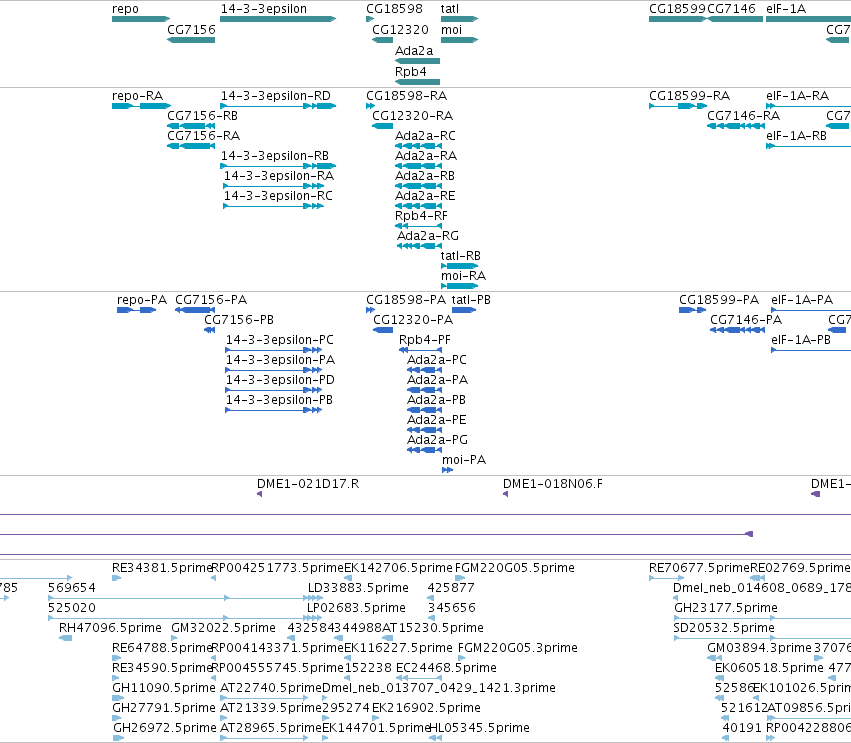The width and height of the screenshot is (851, 743).
Task: Select the Rpb4 gene label
Action: [411, 72]
